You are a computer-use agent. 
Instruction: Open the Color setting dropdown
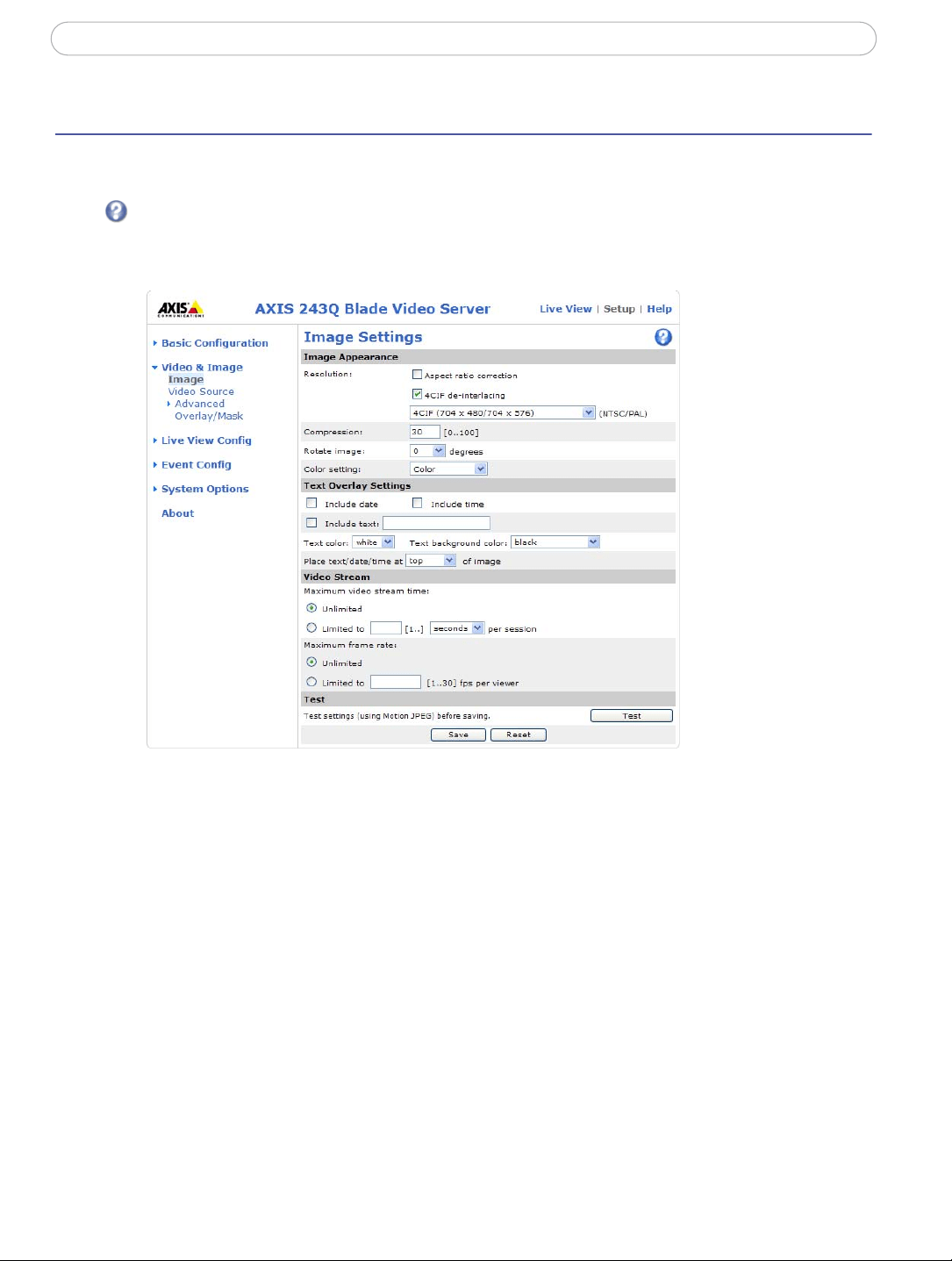448,469
